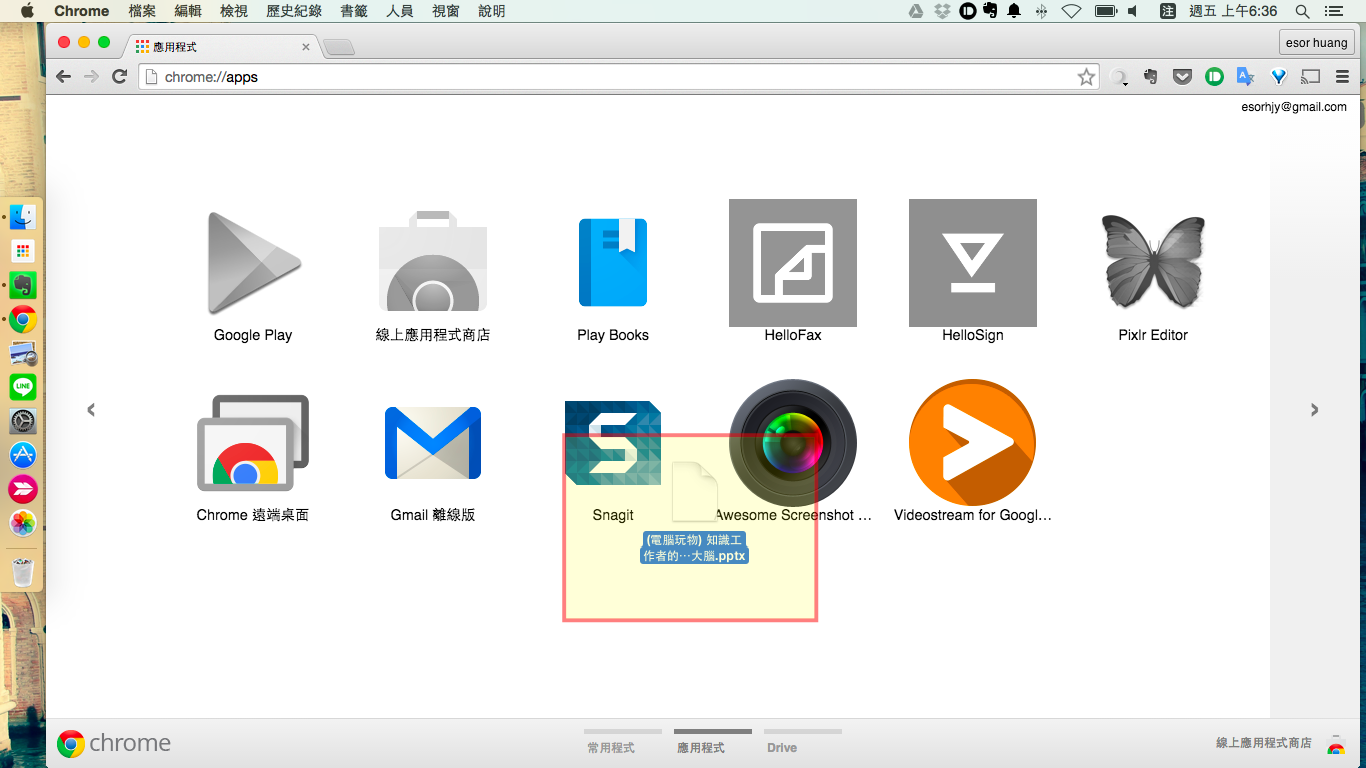Open Evernote from the Dock
Screen dimensions: 1366x768
point(23,285)
